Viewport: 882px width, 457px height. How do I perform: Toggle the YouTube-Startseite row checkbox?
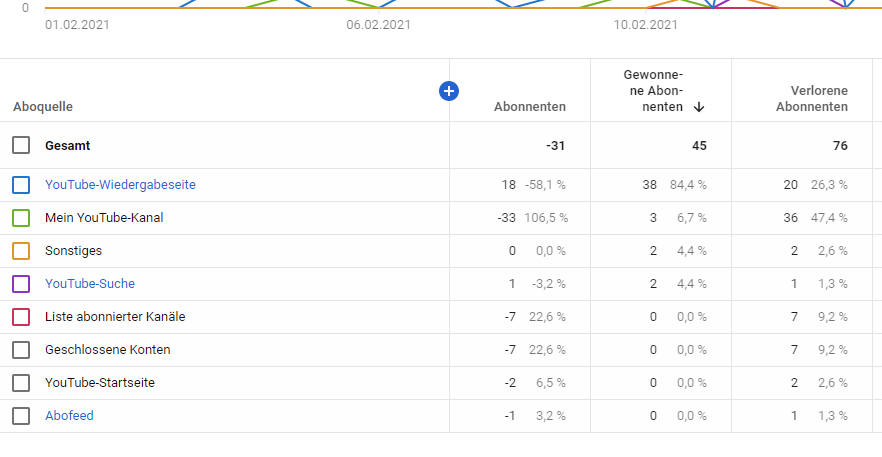coord(21,383)
